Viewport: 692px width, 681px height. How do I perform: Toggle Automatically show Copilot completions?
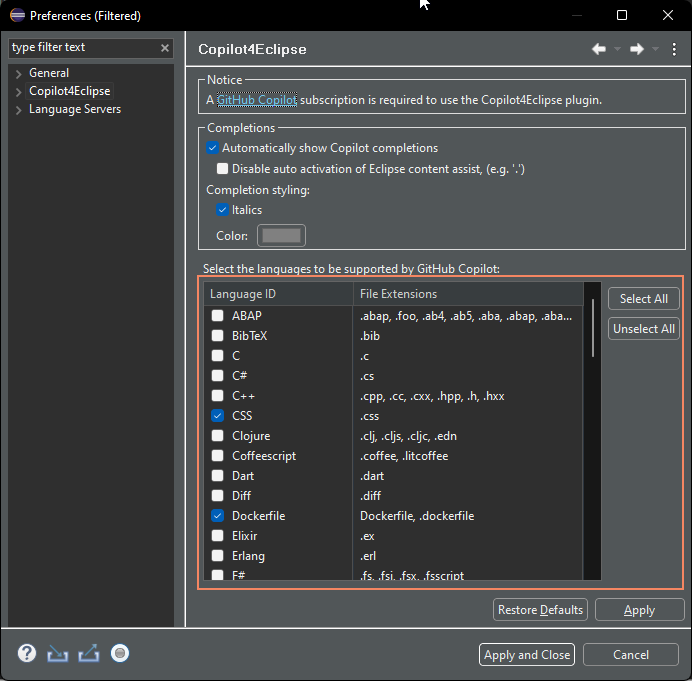tap(212, 148)
